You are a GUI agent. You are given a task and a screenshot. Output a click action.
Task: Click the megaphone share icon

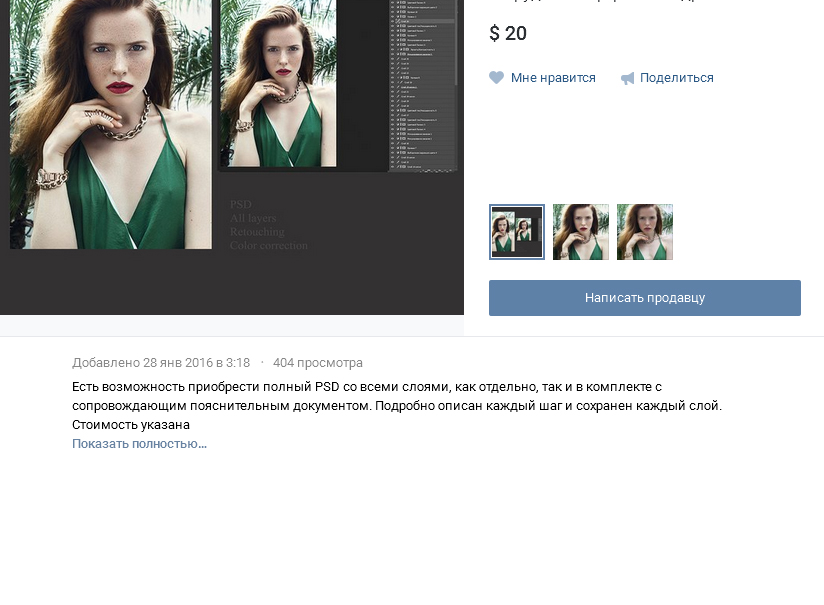627,78
